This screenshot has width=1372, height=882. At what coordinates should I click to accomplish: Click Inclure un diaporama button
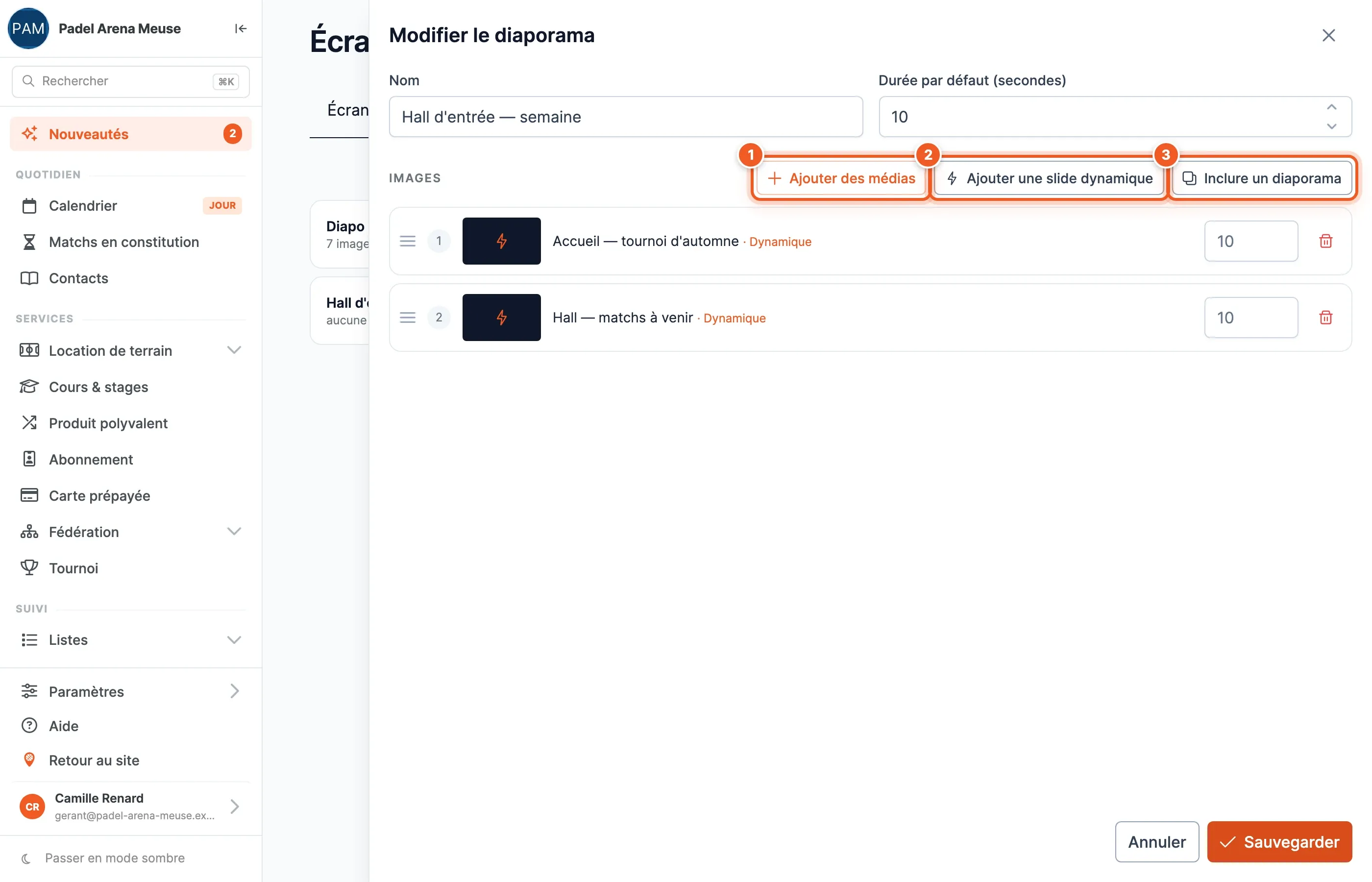pyautogui.click(x=1261, y=179)
